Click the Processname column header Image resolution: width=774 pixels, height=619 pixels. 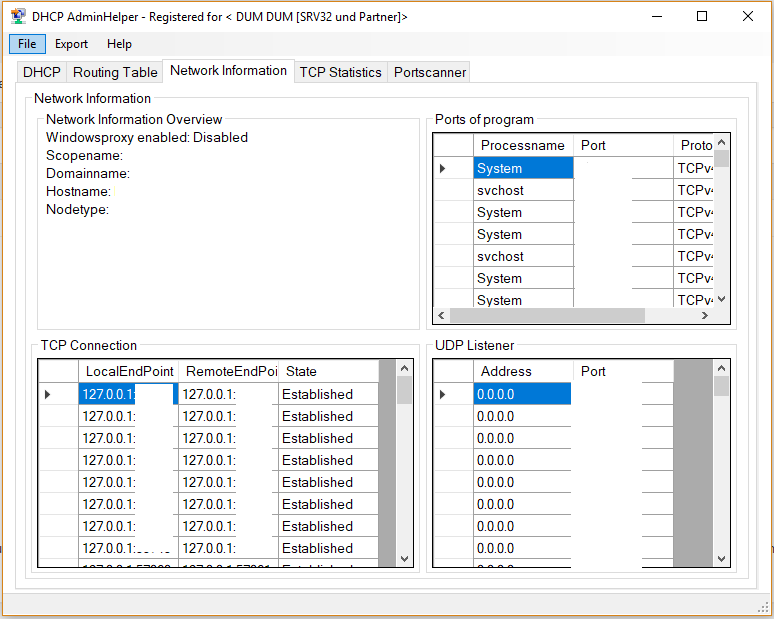coord(523,145)
